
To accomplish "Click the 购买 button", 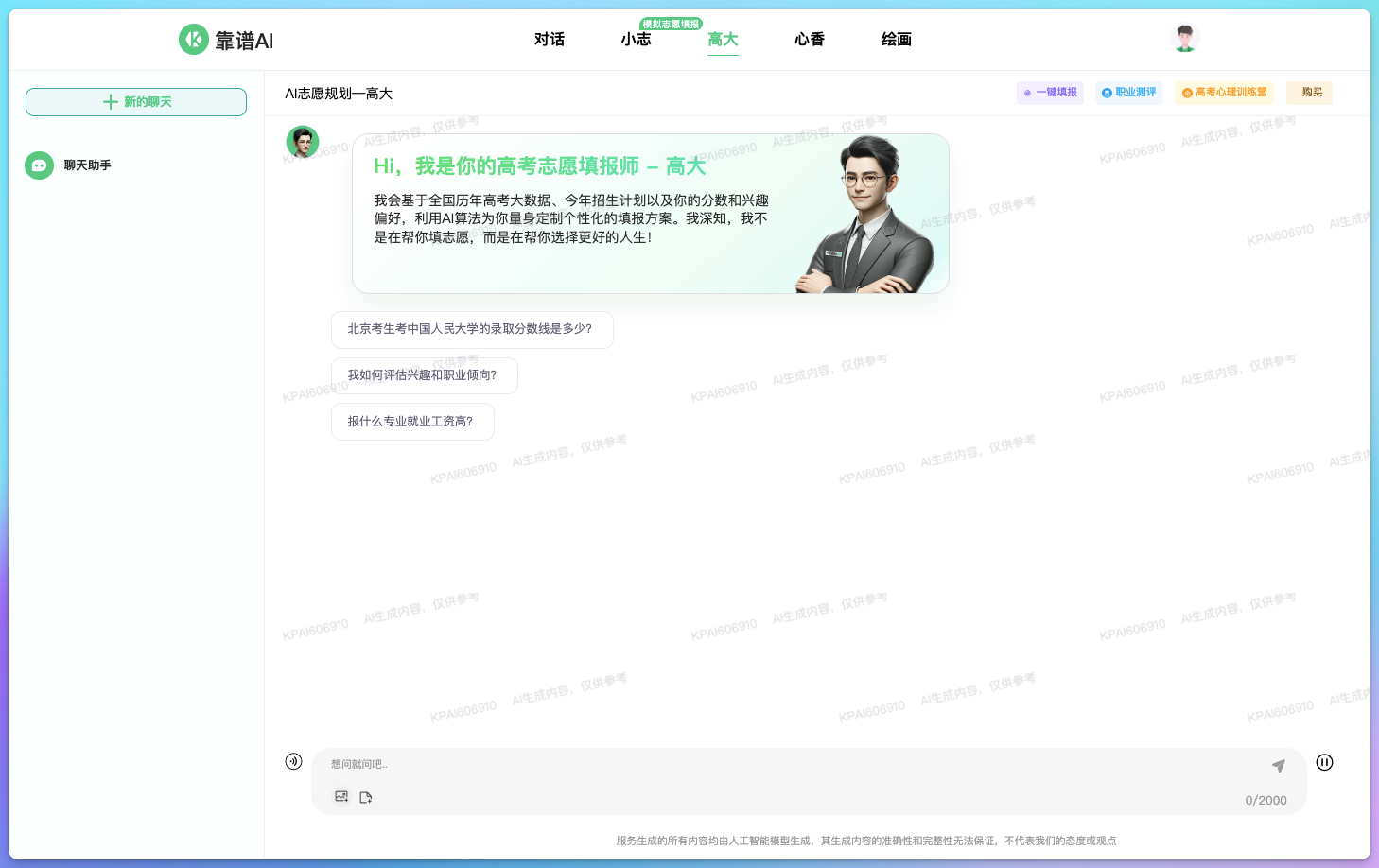I will click(x=1309, y=93).
